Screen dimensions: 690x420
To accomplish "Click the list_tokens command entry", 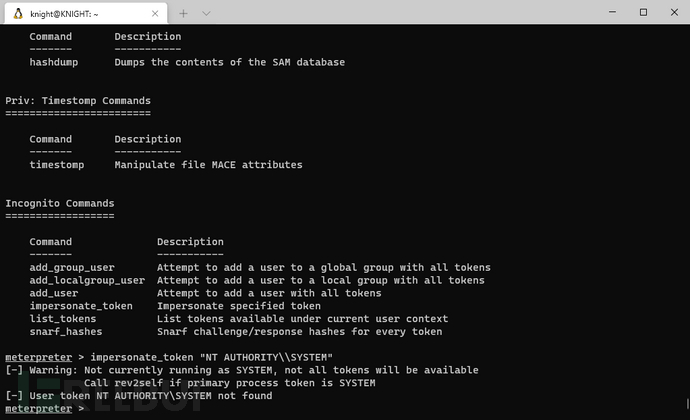I will click(62, 319).
